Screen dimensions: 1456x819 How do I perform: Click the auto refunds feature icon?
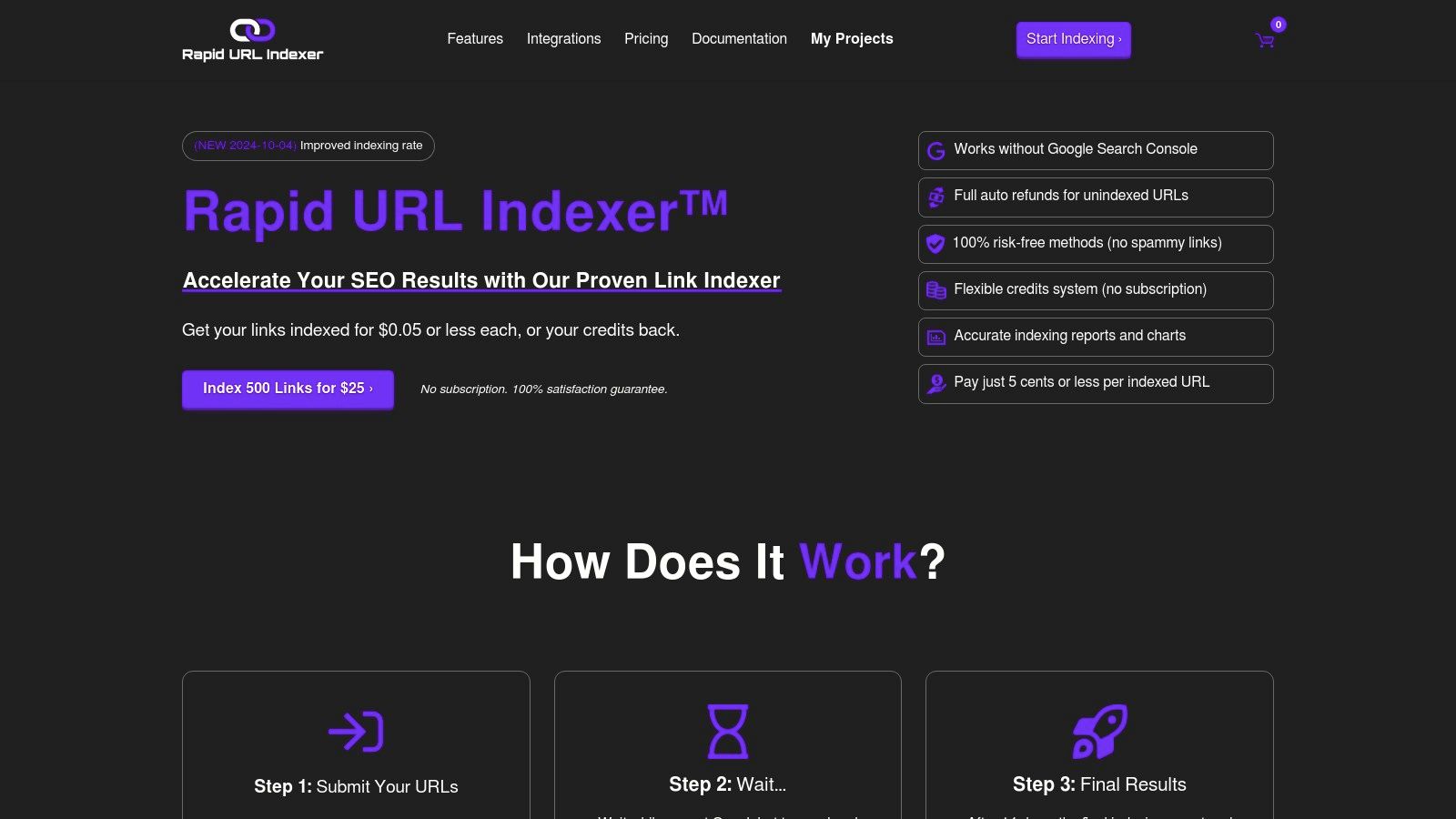coord(935,197)
